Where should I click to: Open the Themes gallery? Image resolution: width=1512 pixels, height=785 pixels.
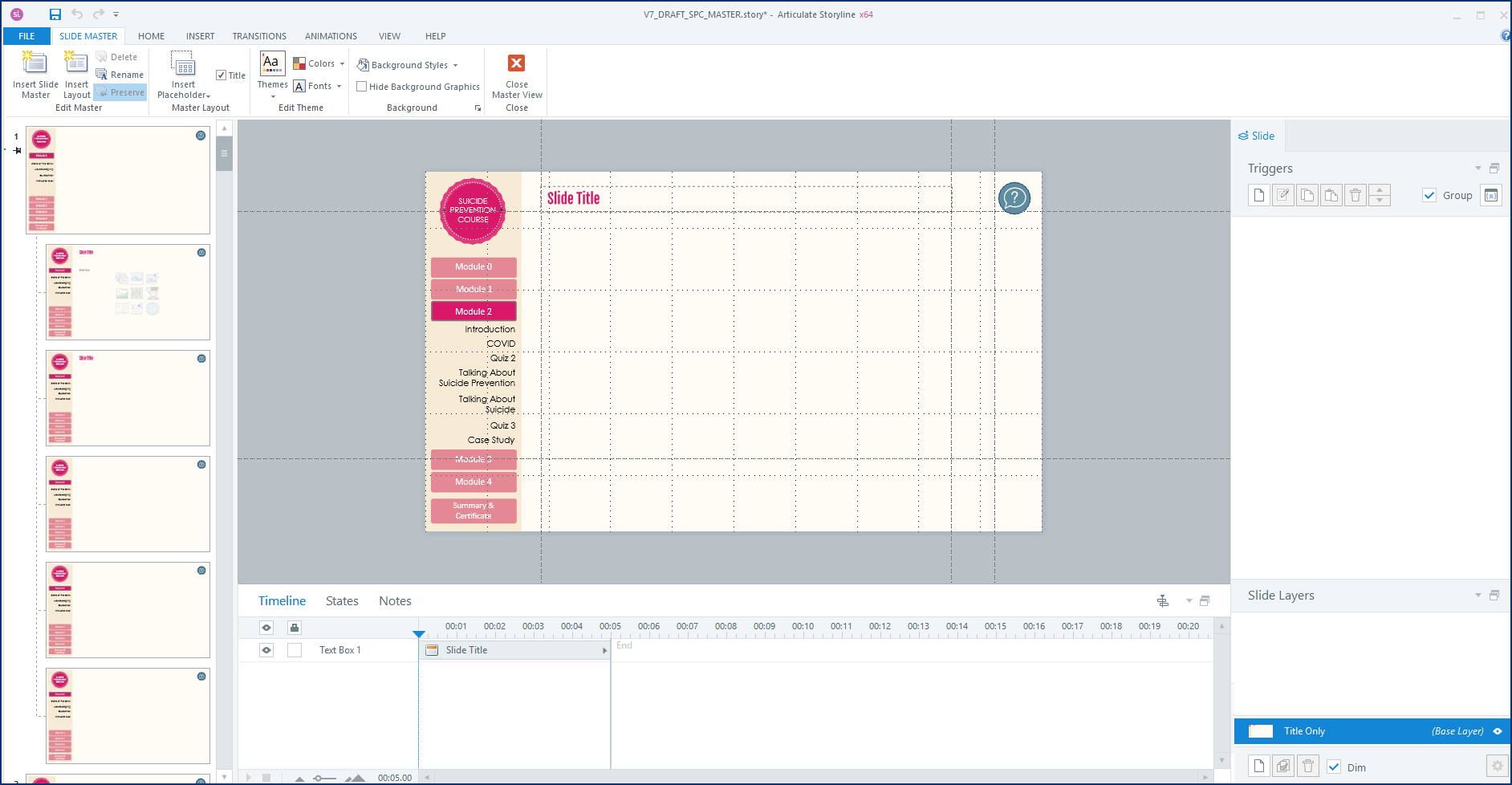pos(272,75)
